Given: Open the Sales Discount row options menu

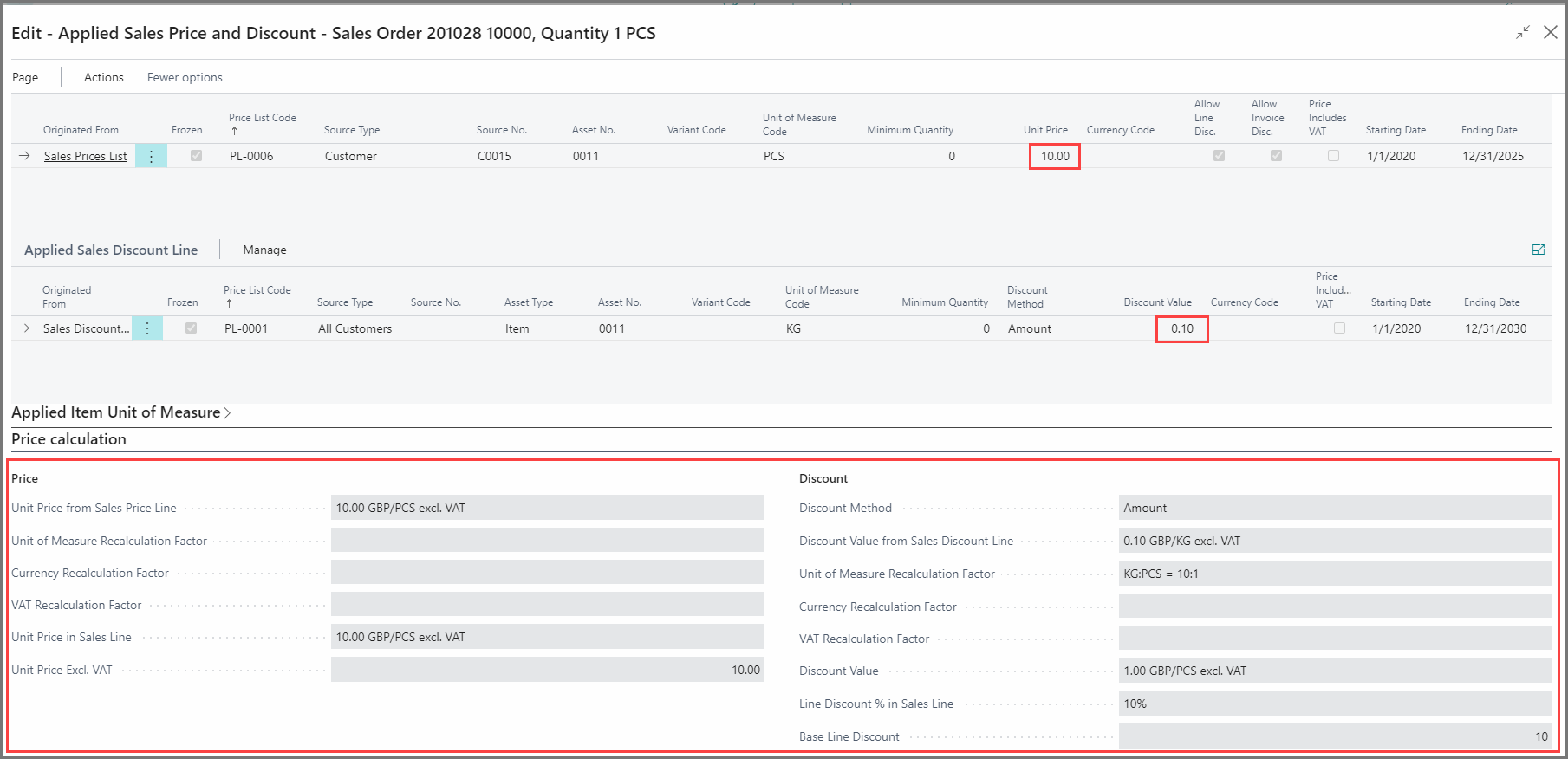Looking at the screenshot, I should (x=147, y=328).
